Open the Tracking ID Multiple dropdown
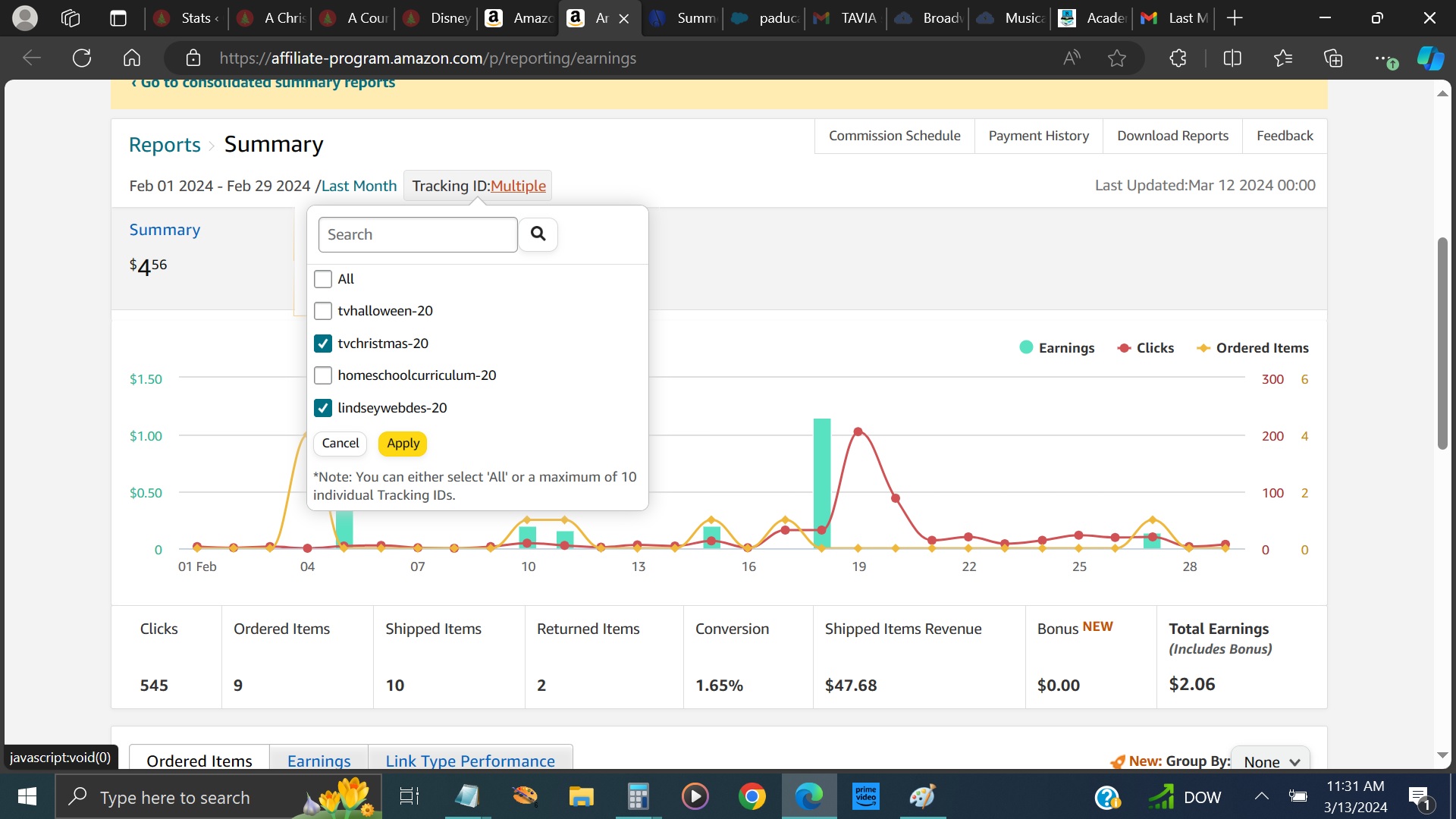Viewport: 1456px width, 819px height. click(x=518, y=186)
